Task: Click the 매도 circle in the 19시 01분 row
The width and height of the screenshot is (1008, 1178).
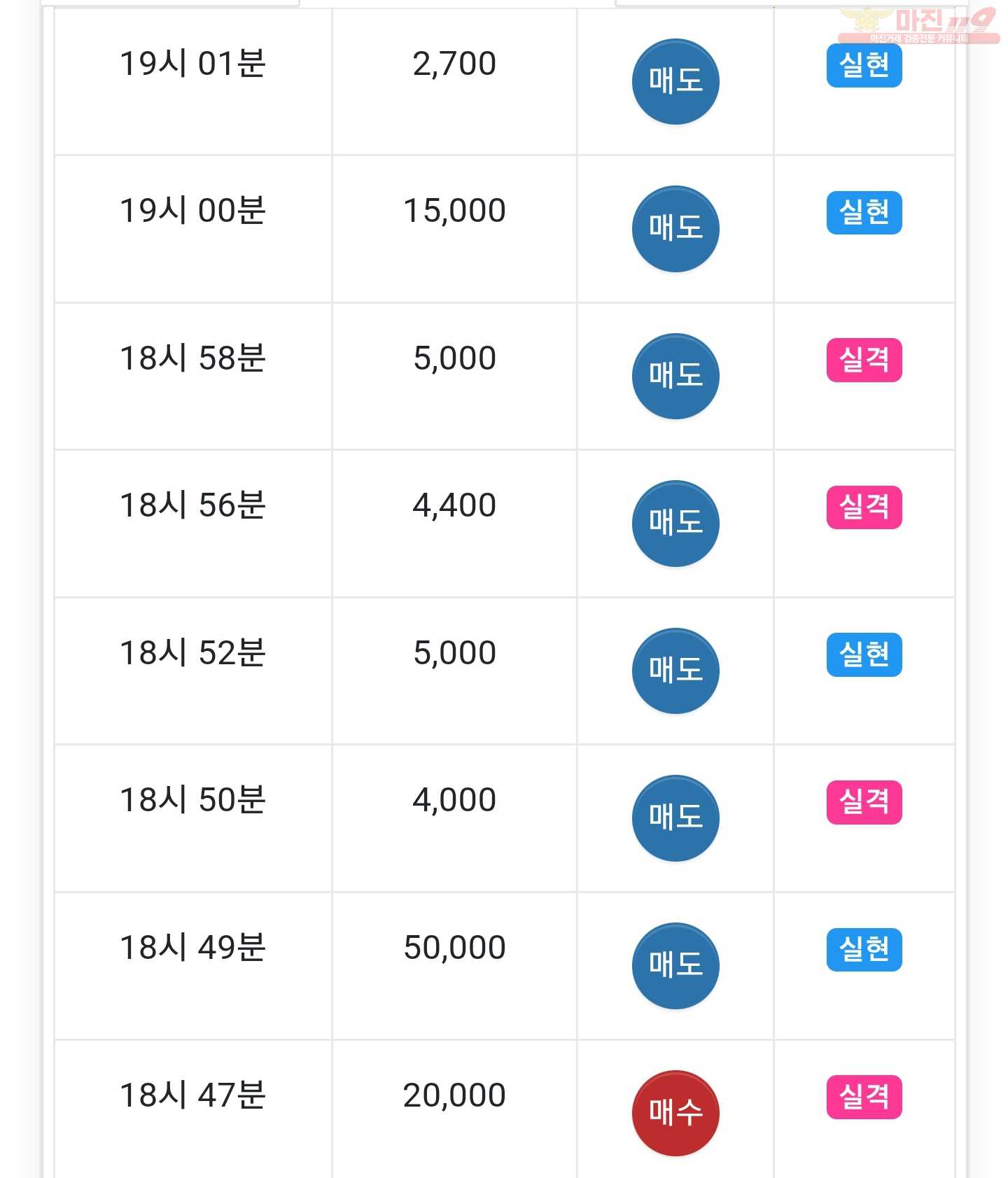Action: pos(675,81)
